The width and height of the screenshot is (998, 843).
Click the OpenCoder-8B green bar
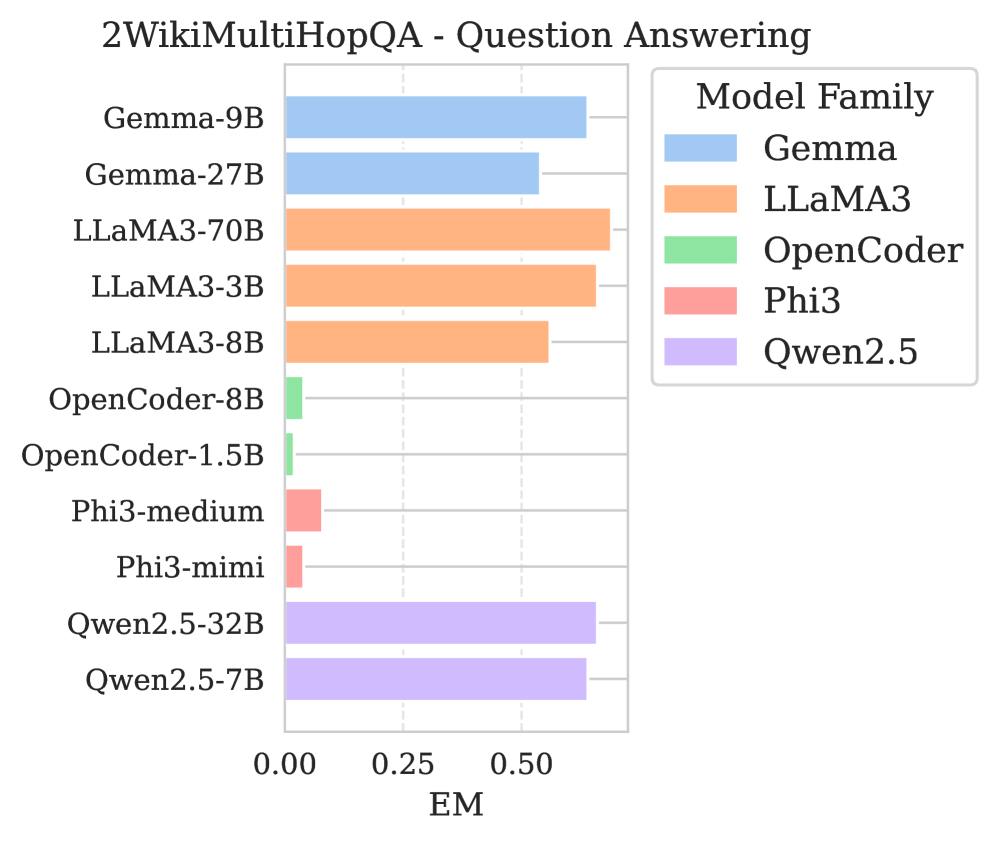294,398
